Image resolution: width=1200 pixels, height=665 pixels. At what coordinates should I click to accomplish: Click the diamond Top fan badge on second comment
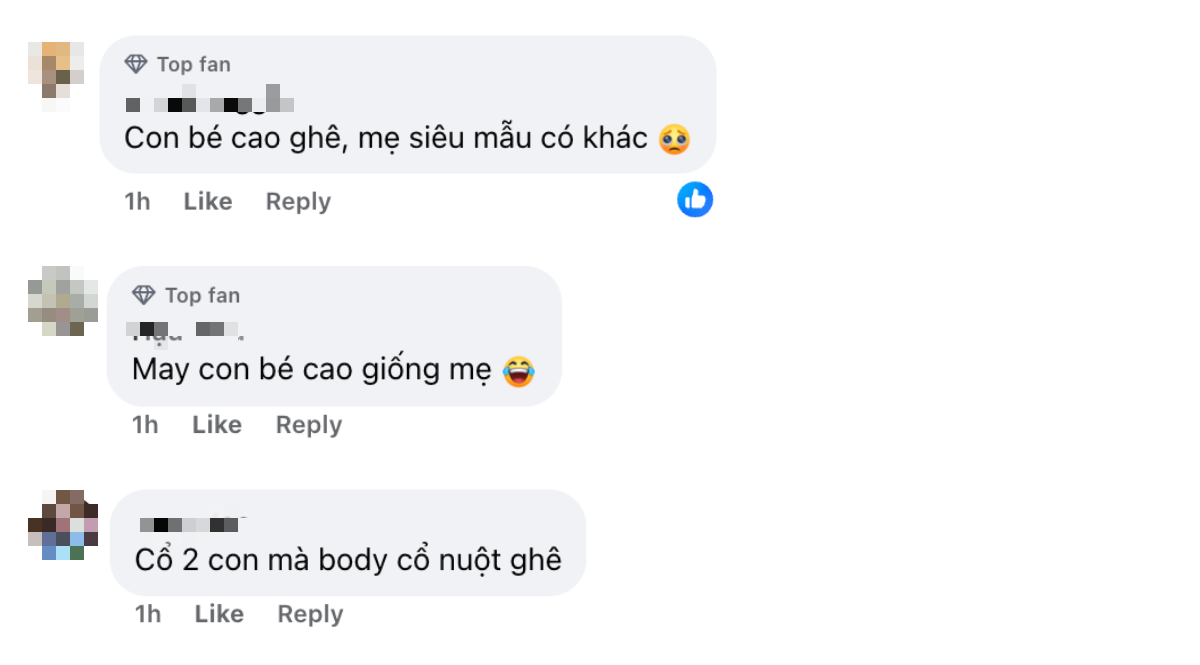click(144, 295)
